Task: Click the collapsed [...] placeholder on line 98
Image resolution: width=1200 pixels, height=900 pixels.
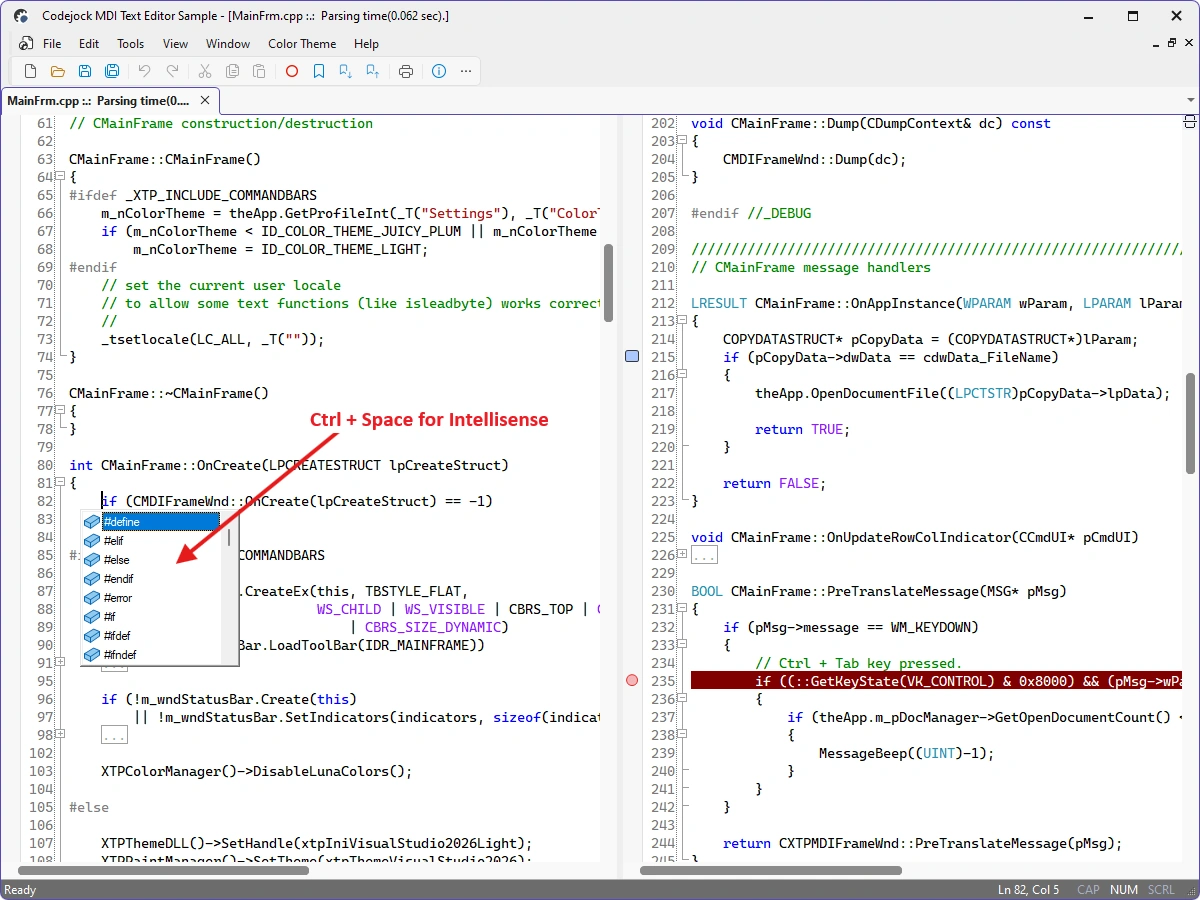Action: click(115, 735)
